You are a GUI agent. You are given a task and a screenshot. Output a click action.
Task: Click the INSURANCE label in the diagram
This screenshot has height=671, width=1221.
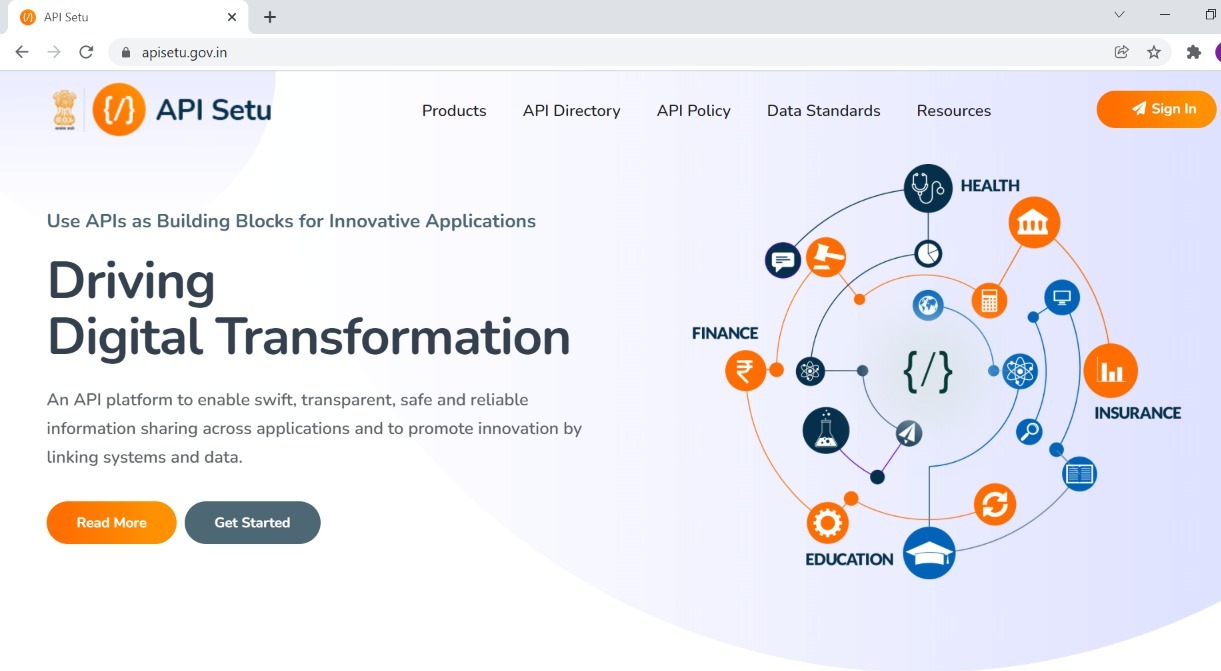pos(1138,413)
